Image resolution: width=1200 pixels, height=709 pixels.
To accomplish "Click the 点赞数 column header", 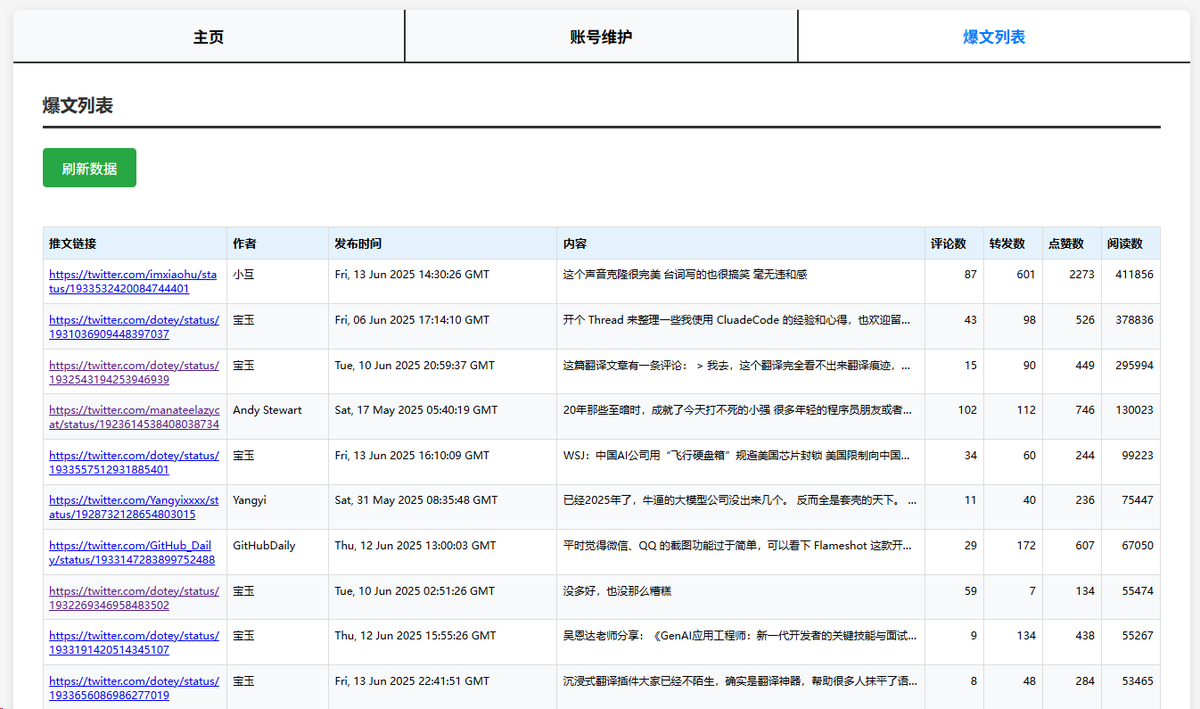I will click(x=1071, y=243).
